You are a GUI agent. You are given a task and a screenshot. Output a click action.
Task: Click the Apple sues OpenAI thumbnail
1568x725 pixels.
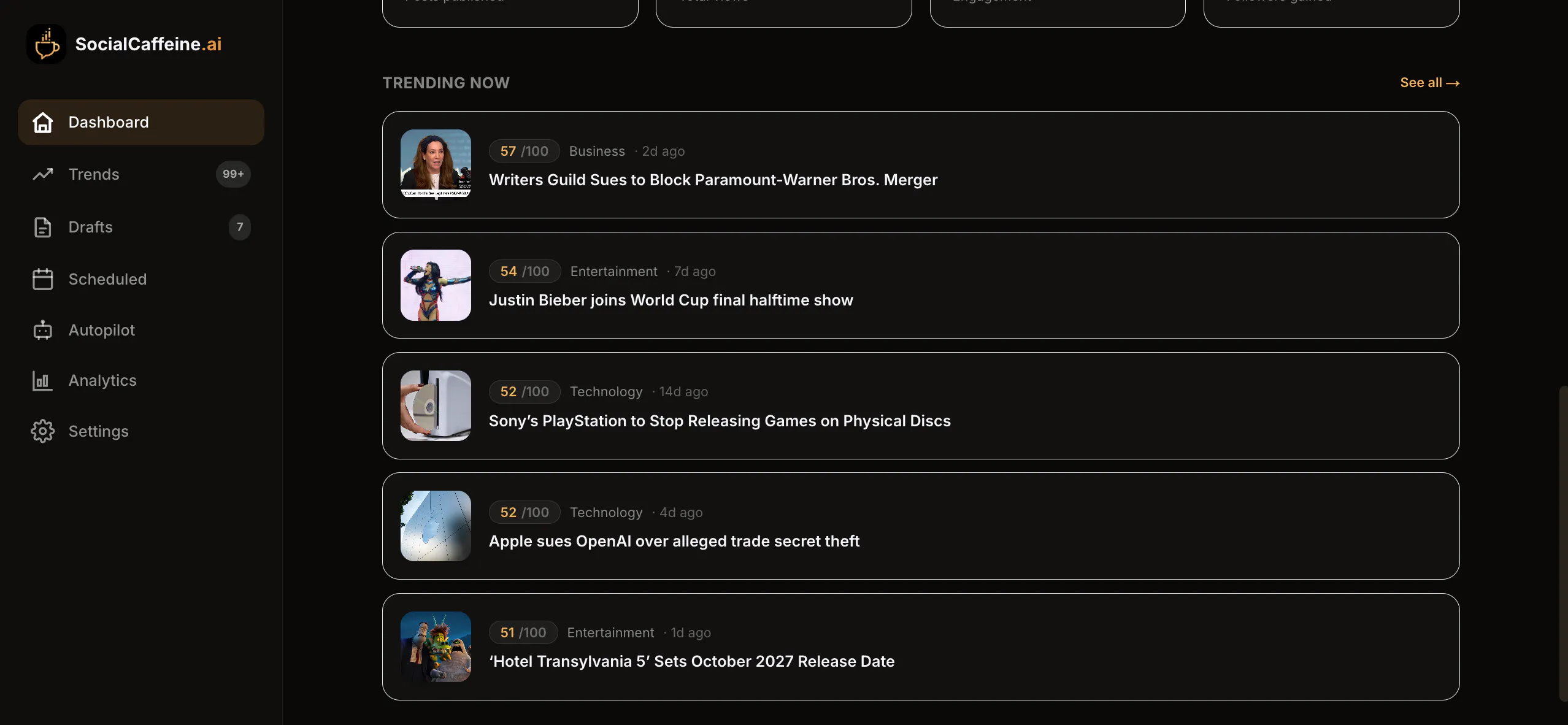436,526
